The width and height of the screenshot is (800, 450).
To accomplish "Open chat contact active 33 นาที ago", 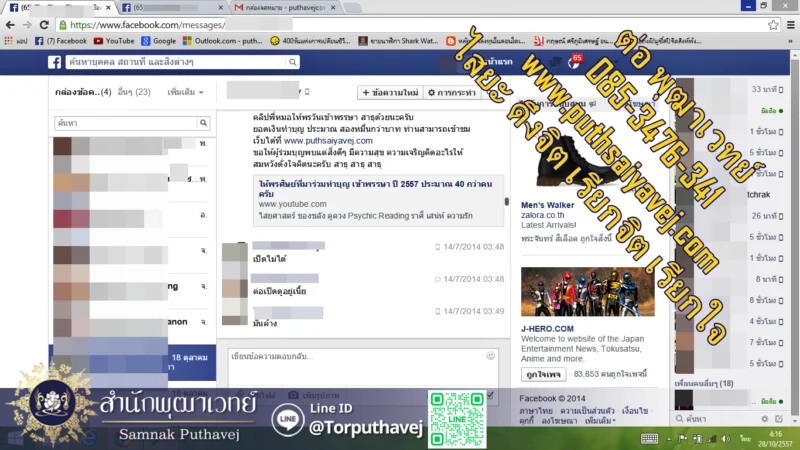I will pos(731,90).
